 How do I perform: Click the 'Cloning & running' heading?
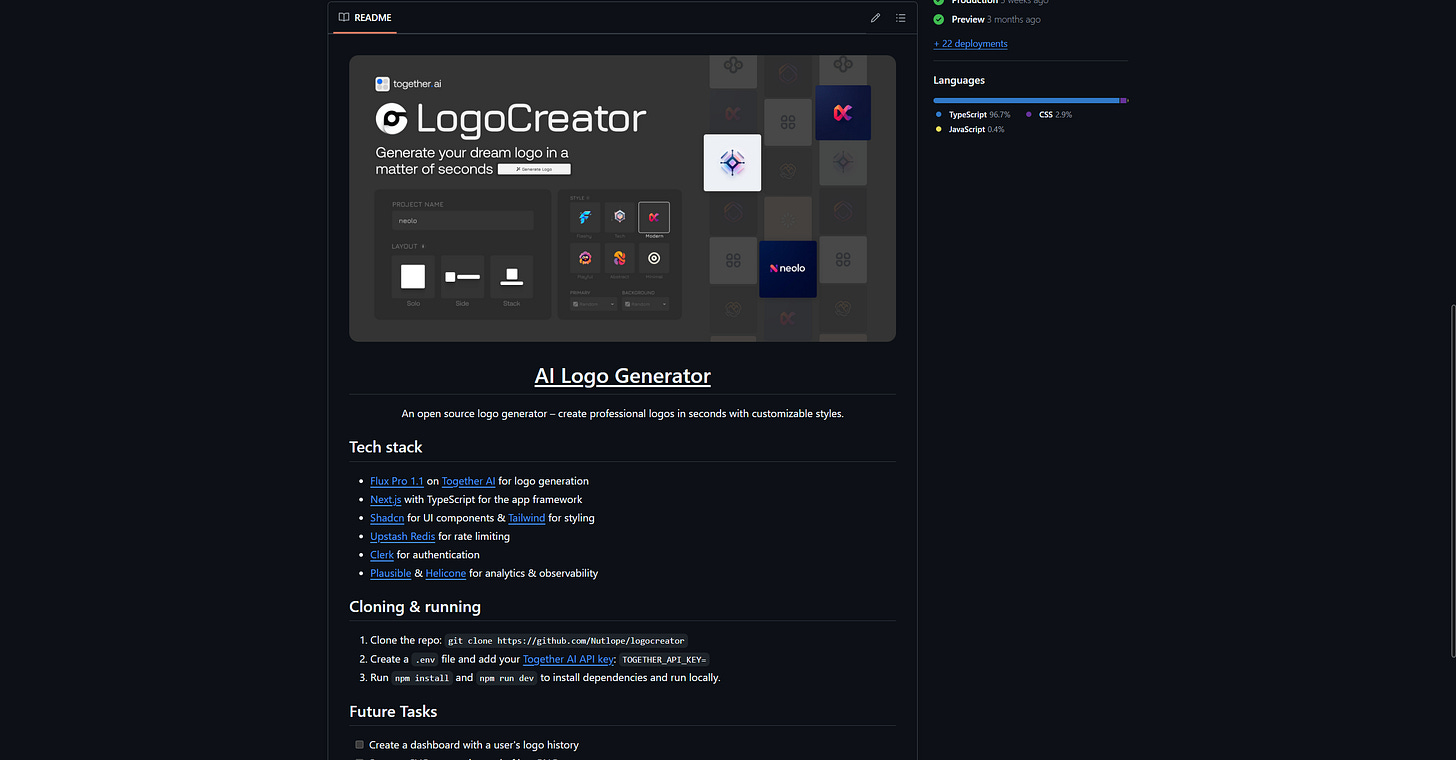(415, 607)
